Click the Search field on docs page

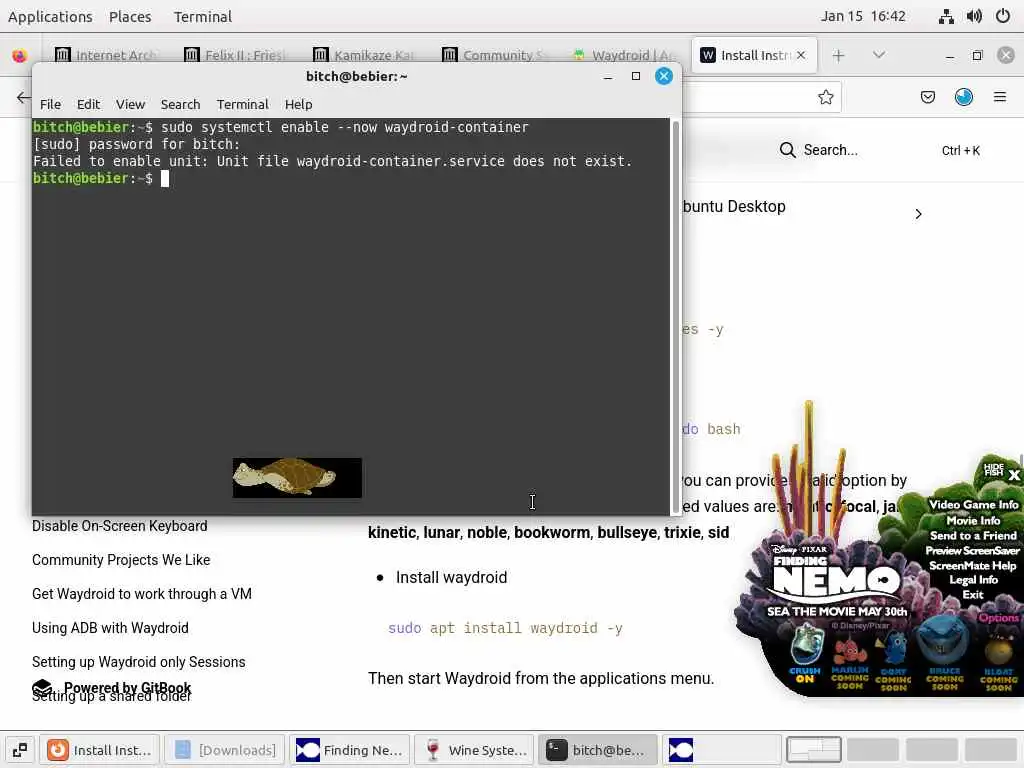click(880, 150)
